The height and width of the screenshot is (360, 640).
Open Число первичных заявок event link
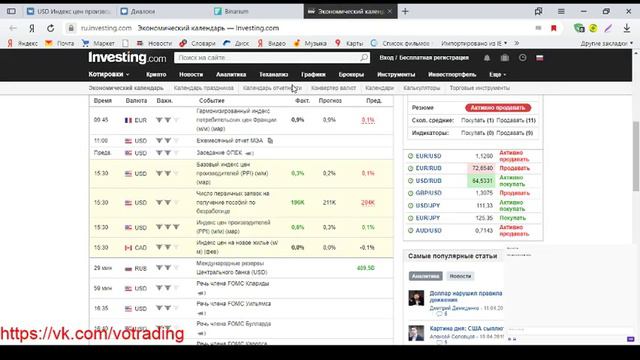coord(233,202)
